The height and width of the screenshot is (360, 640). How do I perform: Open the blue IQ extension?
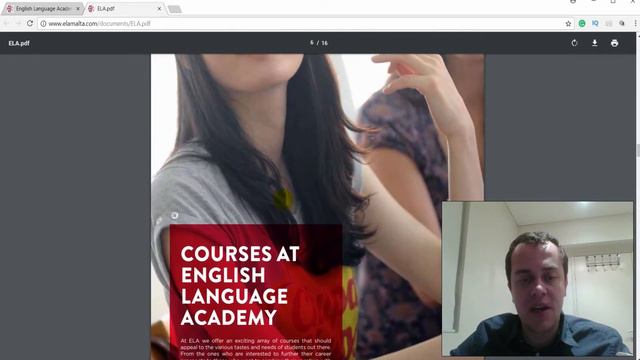595,24
